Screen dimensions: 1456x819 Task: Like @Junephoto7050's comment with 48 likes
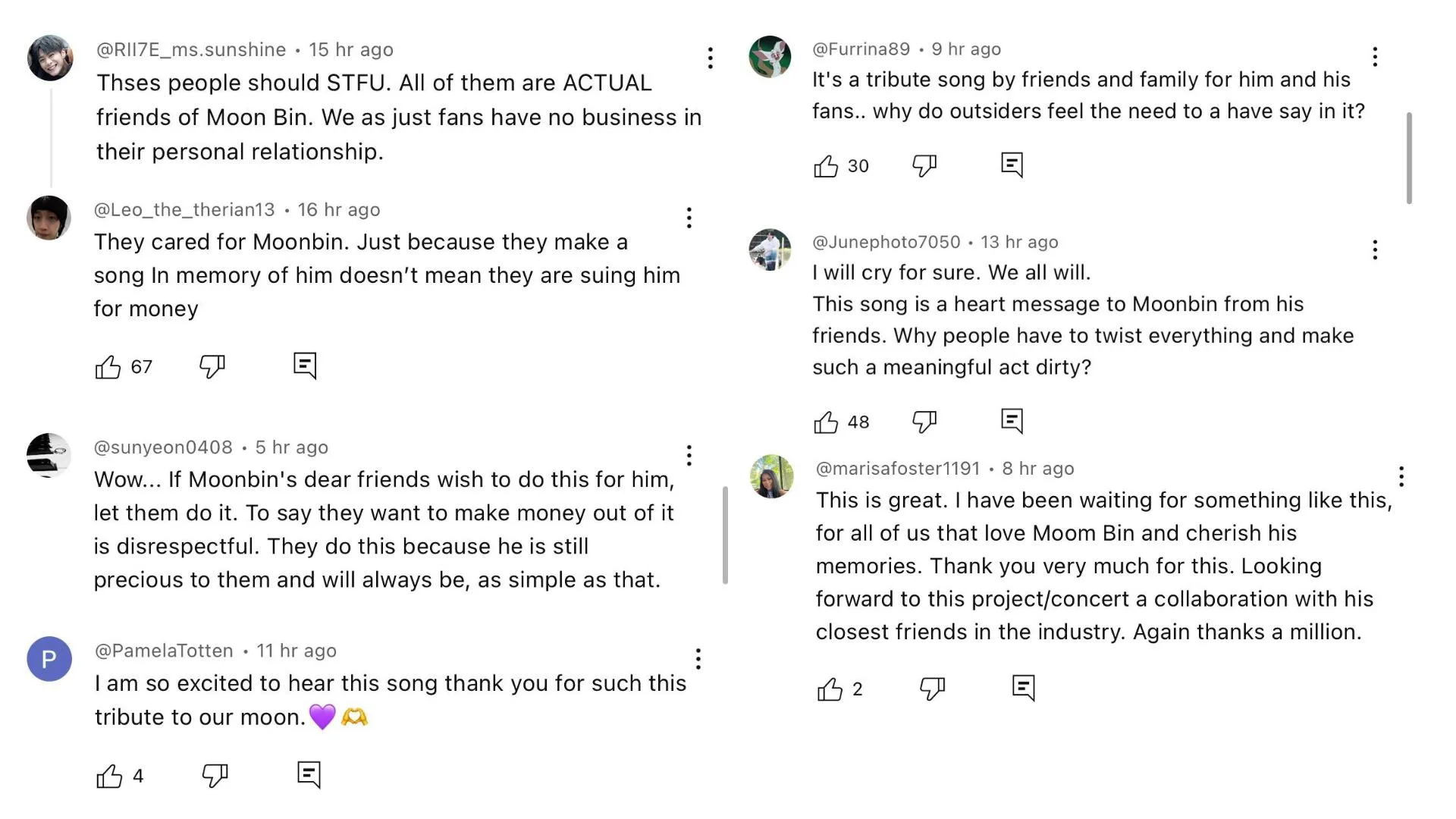[x=826, y=422]
